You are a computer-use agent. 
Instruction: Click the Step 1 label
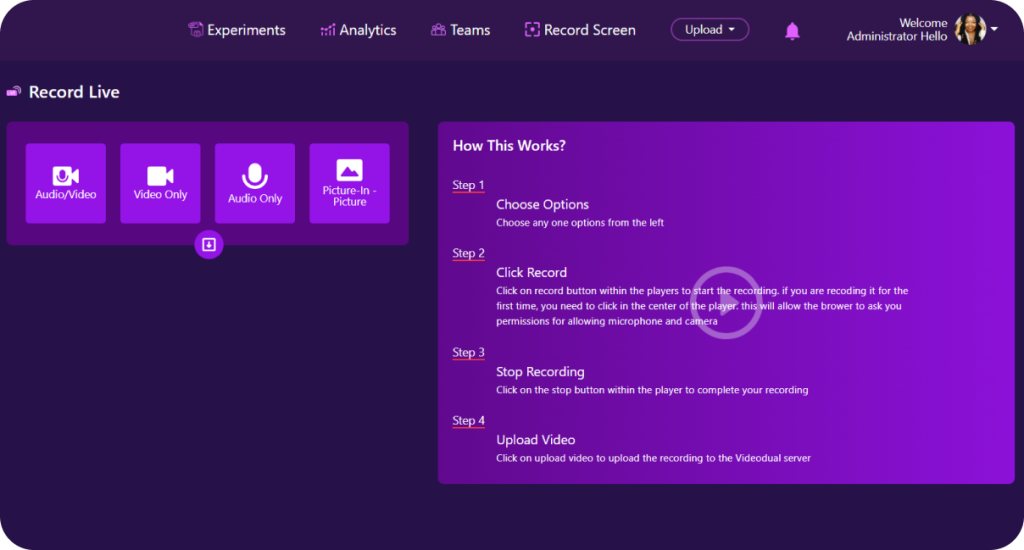pos(468,185)
